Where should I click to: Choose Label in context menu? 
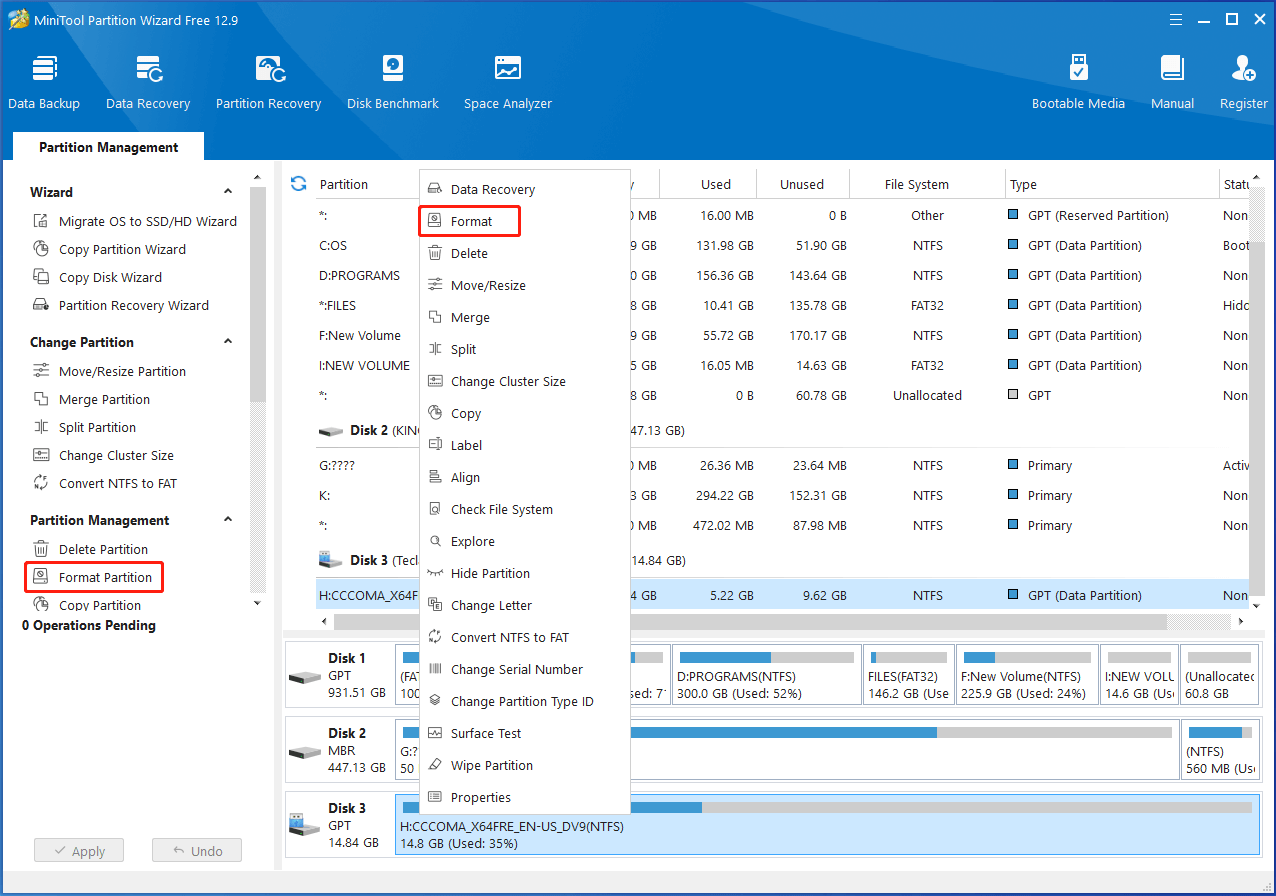tap(524, 445)
